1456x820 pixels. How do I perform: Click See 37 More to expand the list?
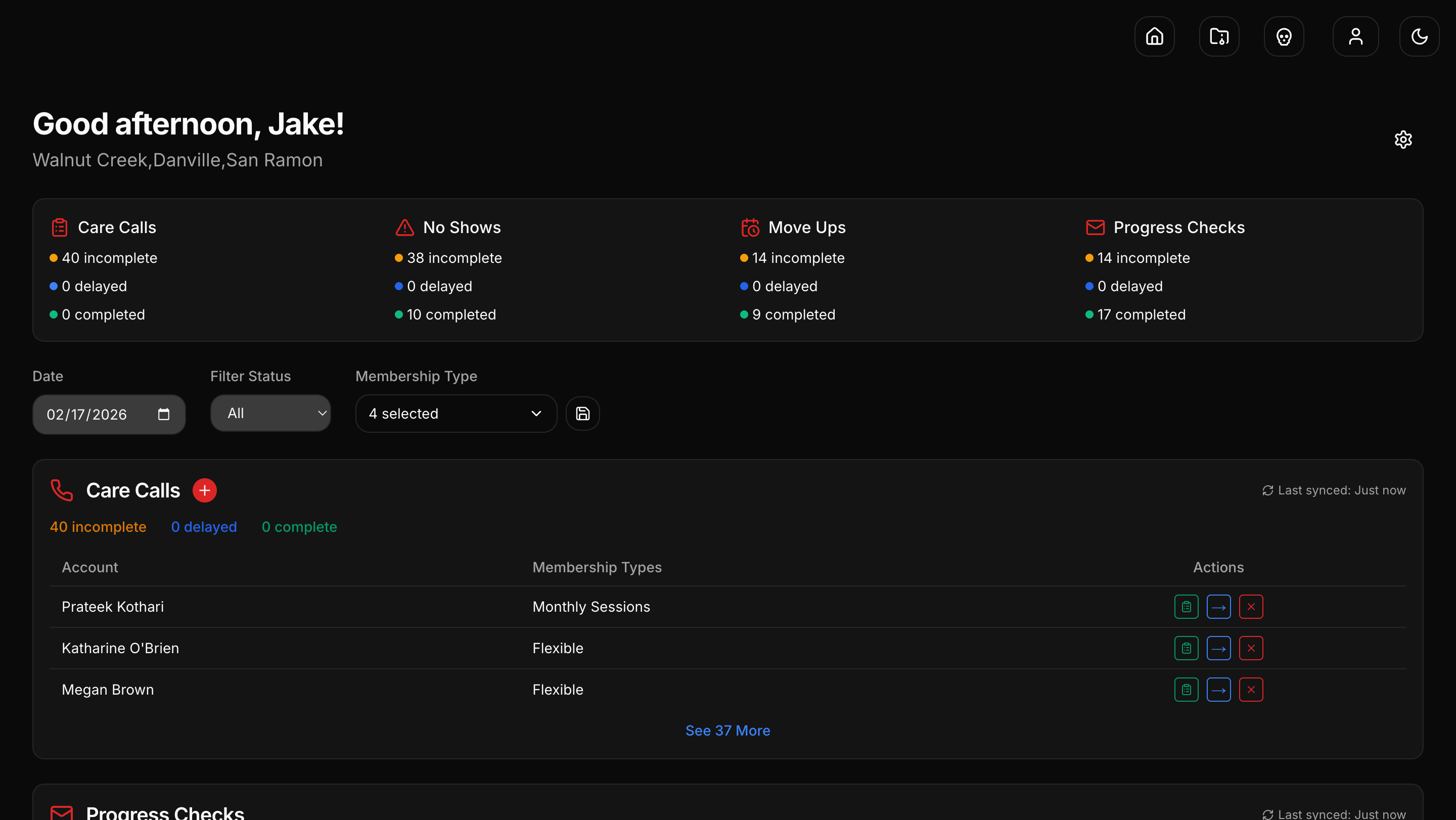coord(727,730)
